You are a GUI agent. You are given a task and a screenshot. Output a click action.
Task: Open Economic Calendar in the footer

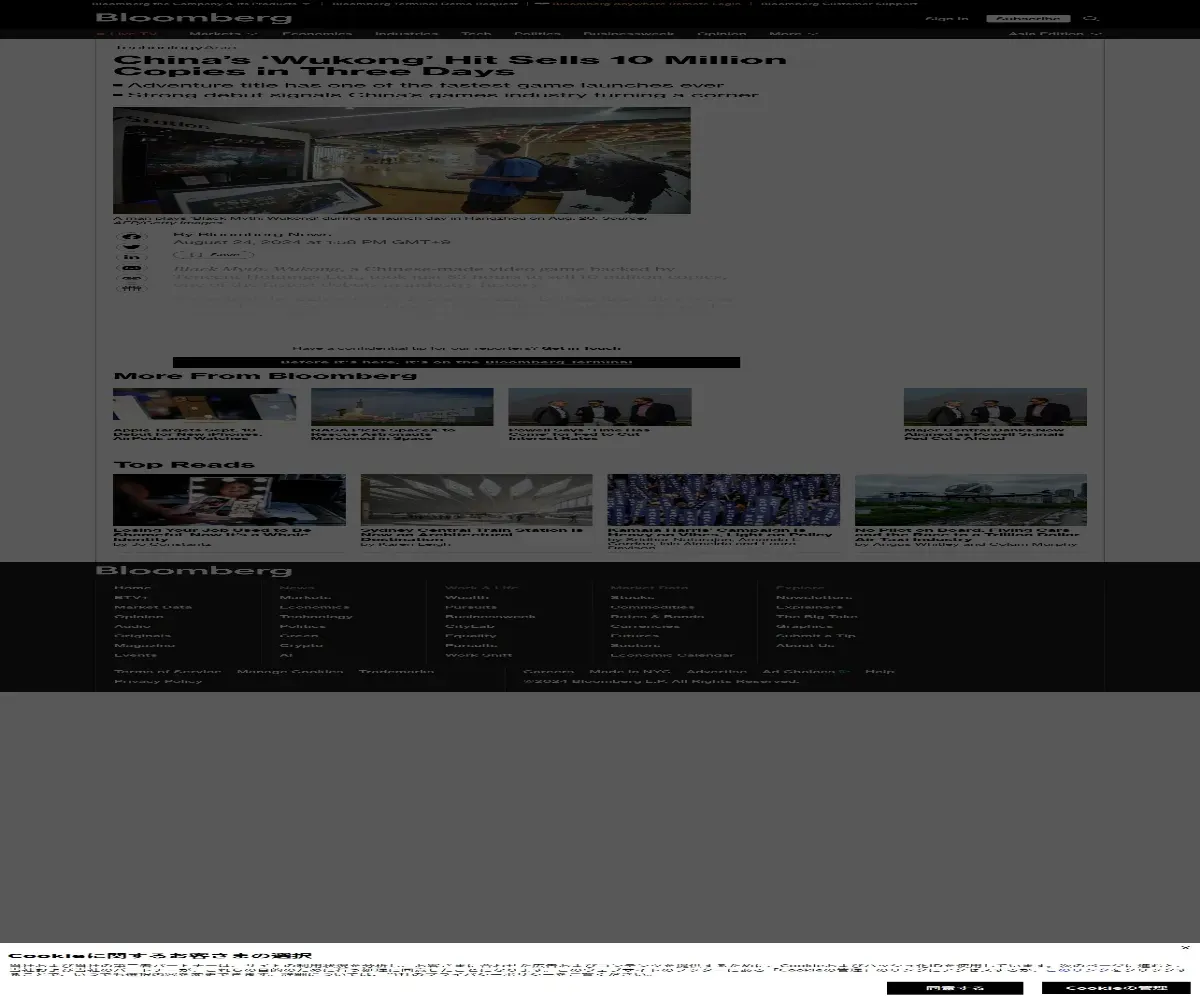pos(672,655)
